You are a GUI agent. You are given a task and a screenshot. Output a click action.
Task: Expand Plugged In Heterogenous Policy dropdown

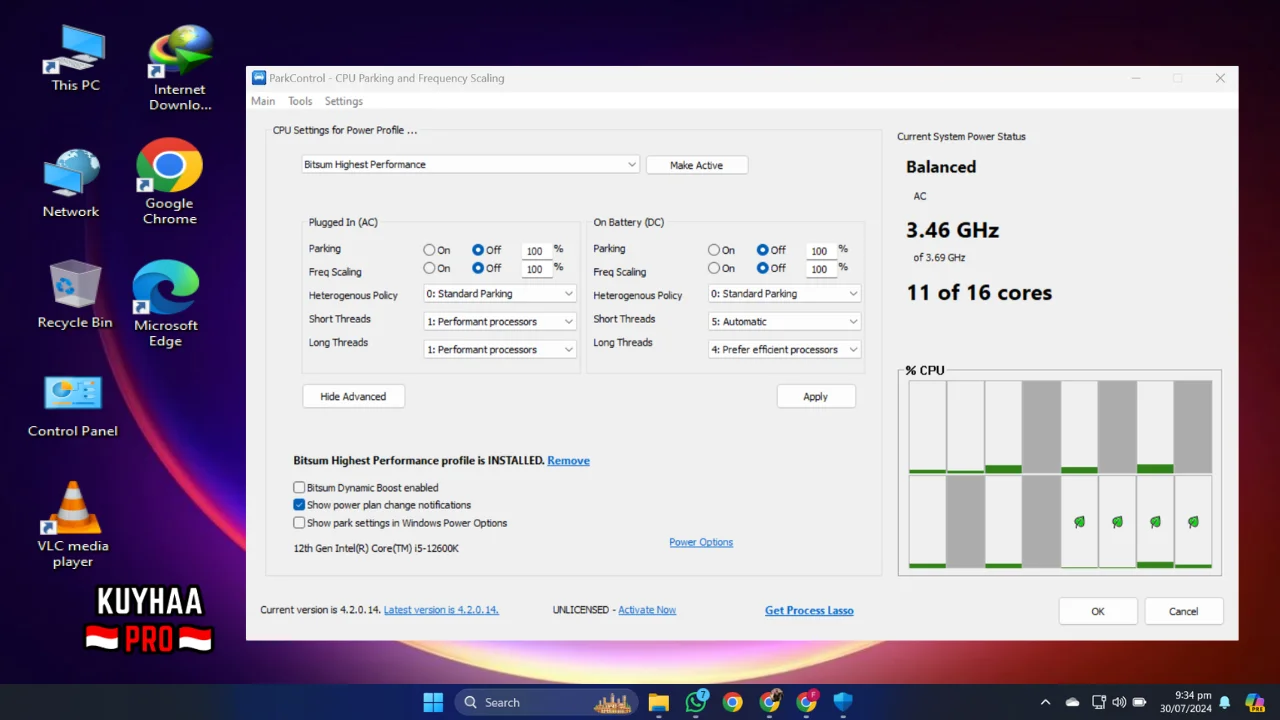tap(500, 294)
